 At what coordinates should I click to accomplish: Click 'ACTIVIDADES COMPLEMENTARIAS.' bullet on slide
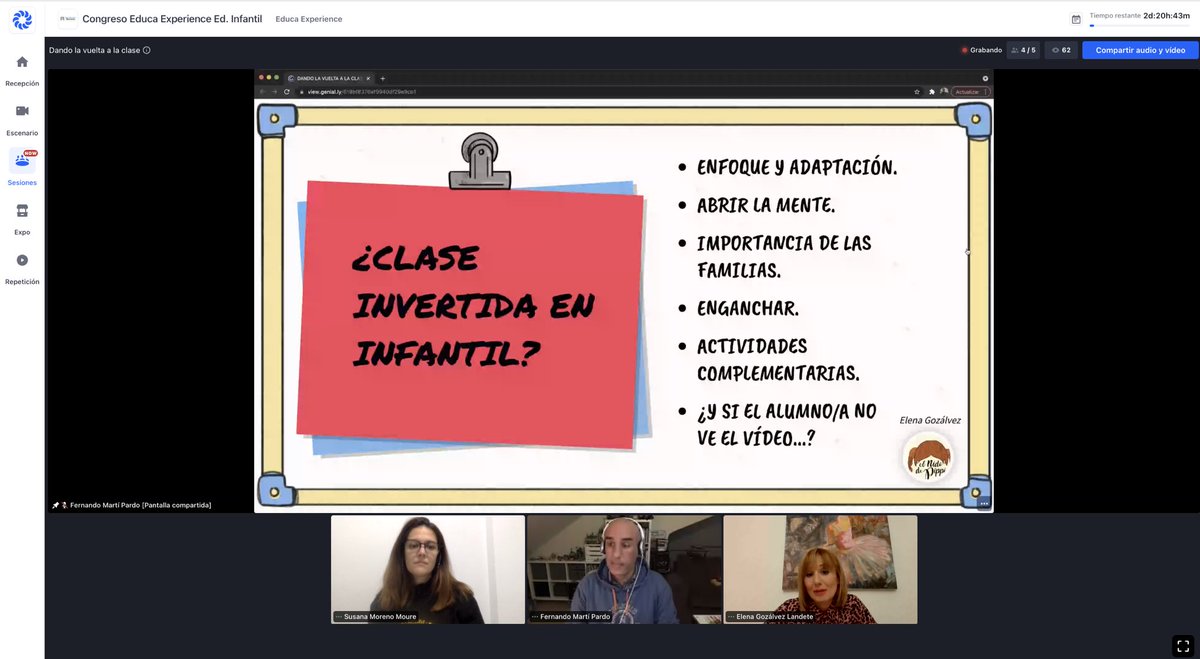[x=778, y=360]
